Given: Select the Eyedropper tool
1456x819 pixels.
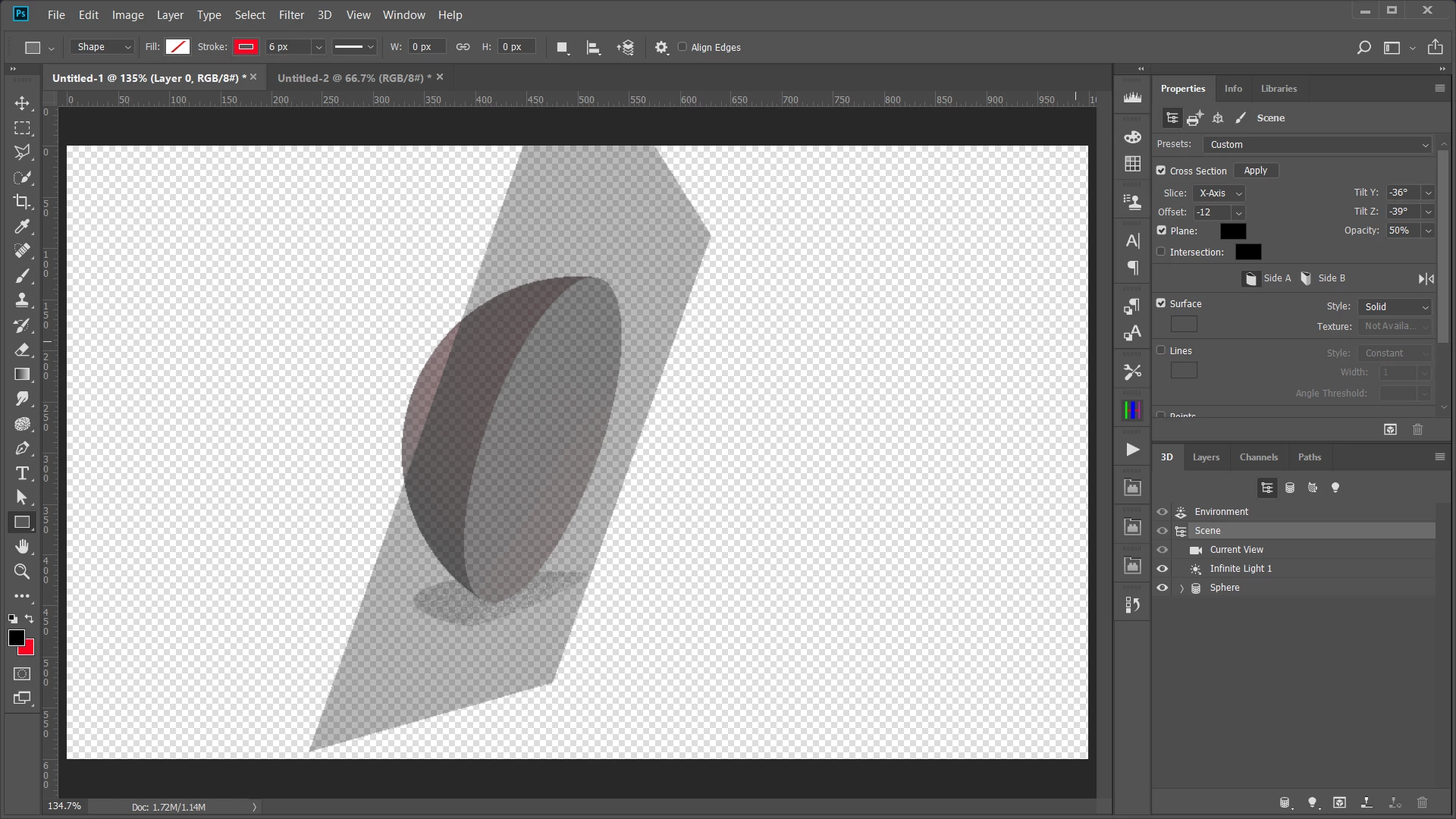Looking at the screenshot, I should pyautogui.click(x=22, y=226).
